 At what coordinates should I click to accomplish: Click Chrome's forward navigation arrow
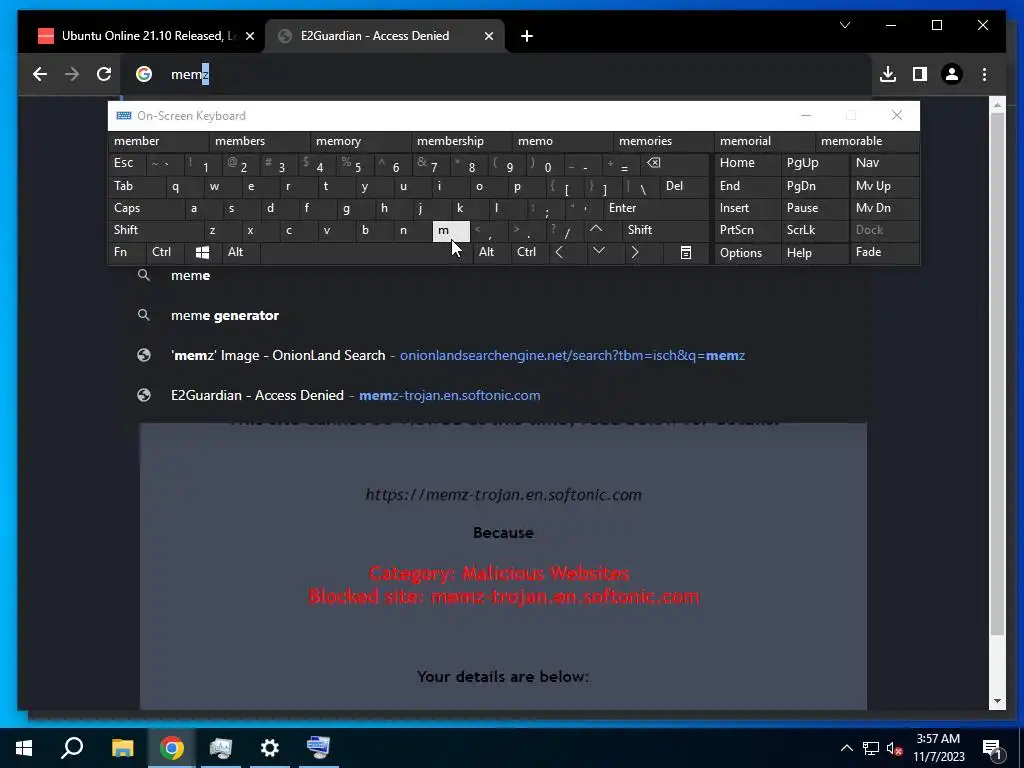pyautogui.click(x=72, y=74)
